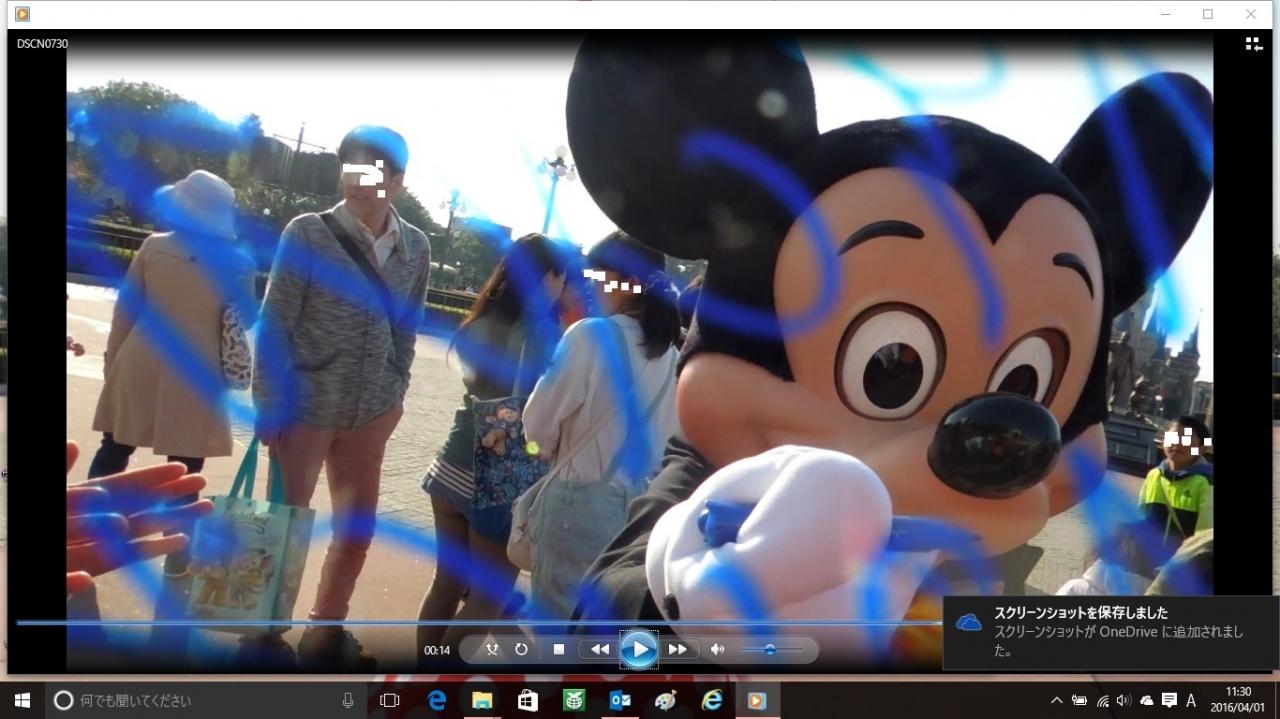This screenshot has width=1280, height=719.
Task: Open File Explorer from the taskbar
Action: click(482, 701)
